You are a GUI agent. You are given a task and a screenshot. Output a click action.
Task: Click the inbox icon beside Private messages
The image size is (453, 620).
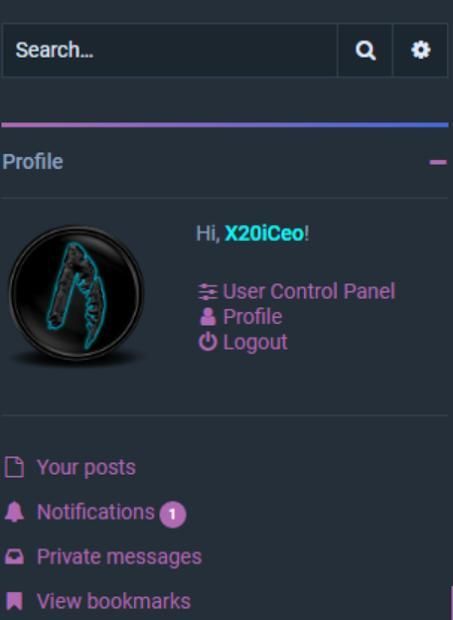pos(15,557)
